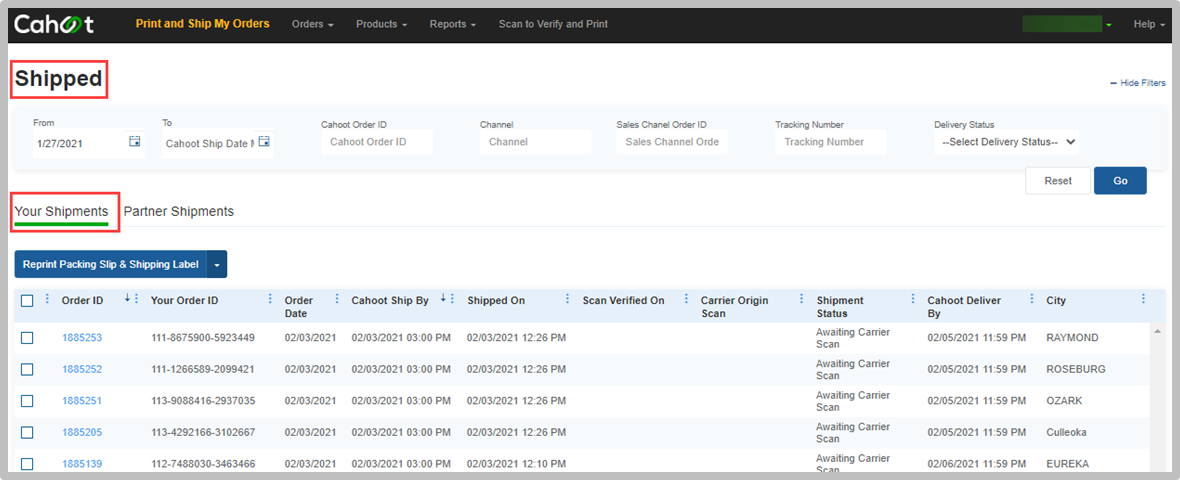Click city cell ROSEBURG
This screenshot has height=480, width=1180.
(x=1075, y=369)
